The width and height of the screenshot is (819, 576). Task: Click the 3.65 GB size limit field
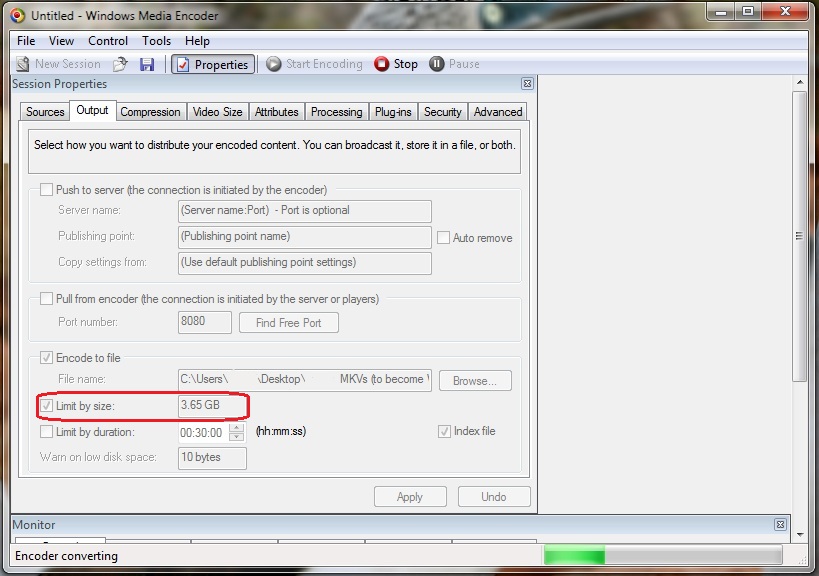pos(212,406)
